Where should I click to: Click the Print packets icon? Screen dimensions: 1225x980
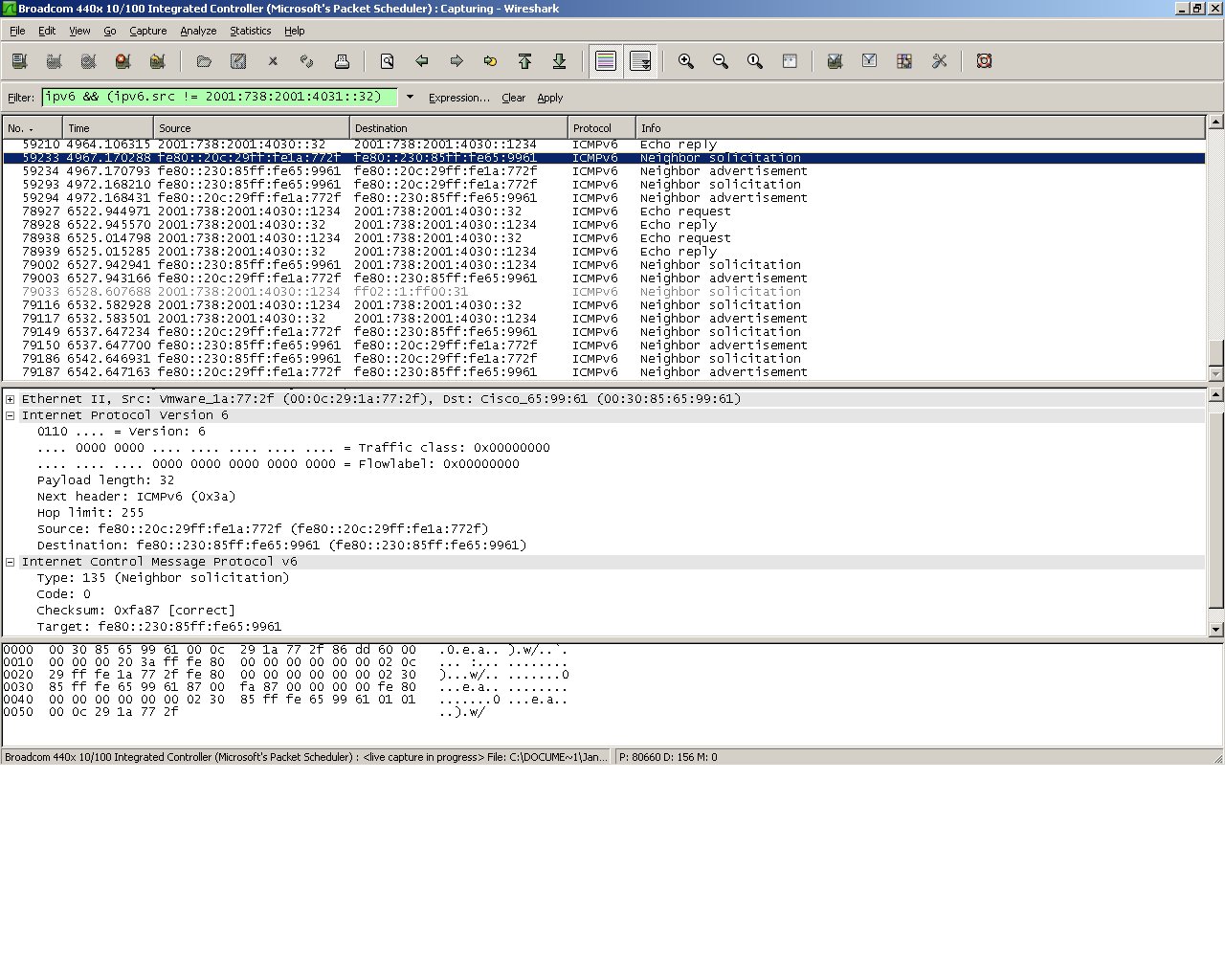pyautogui.click(x=342, y=61)
